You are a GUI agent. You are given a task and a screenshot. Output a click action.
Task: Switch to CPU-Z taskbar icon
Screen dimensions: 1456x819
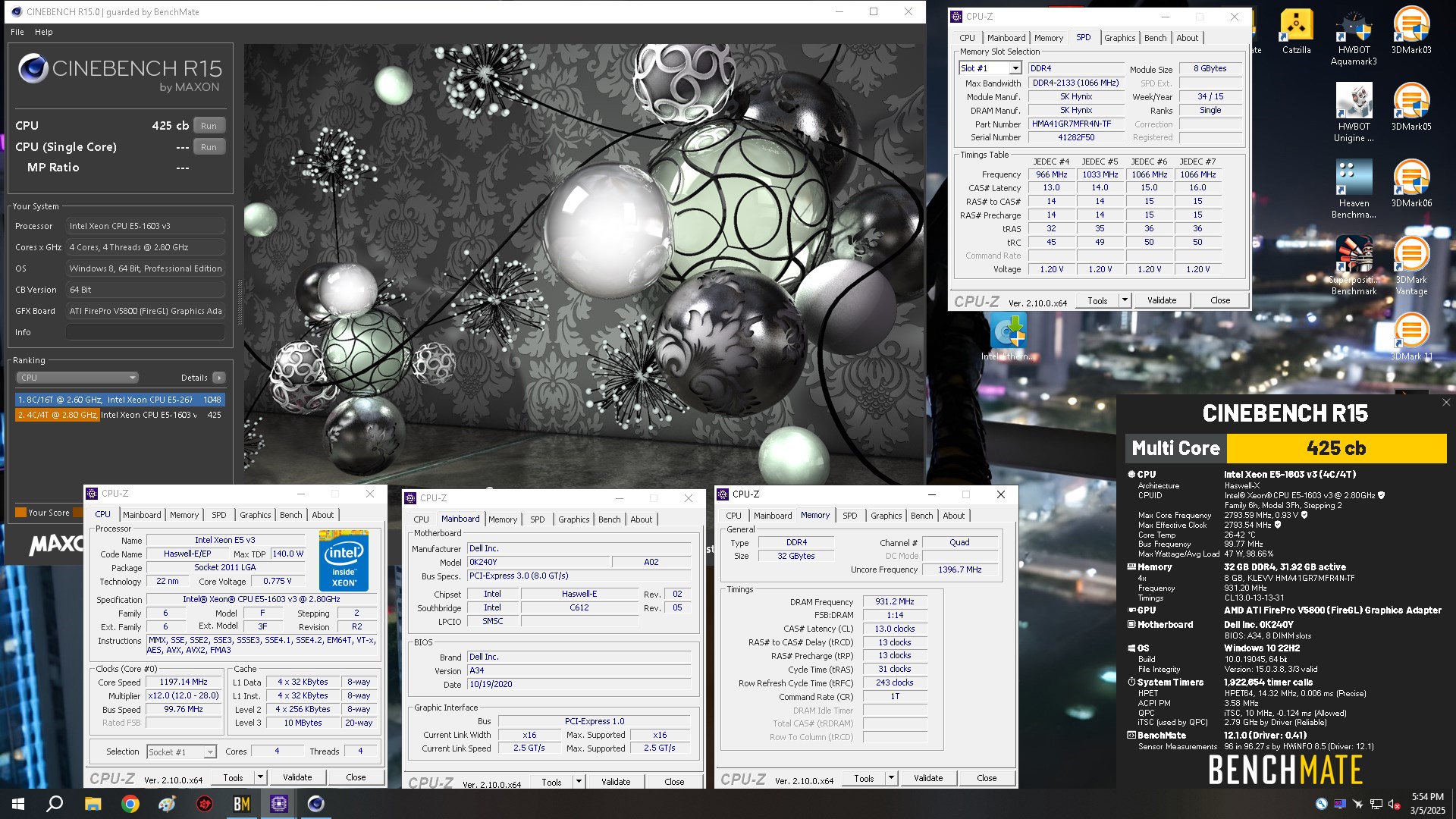[x=279, y=804]
